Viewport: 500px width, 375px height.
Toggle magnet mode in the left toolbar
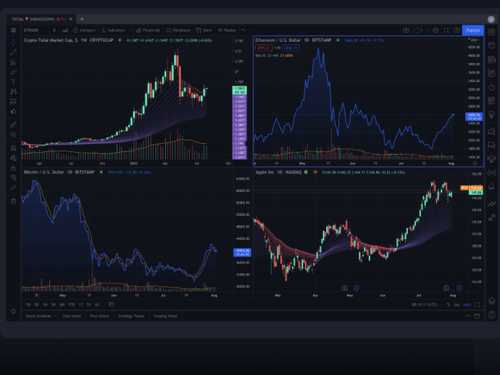(x=13, y=148)
